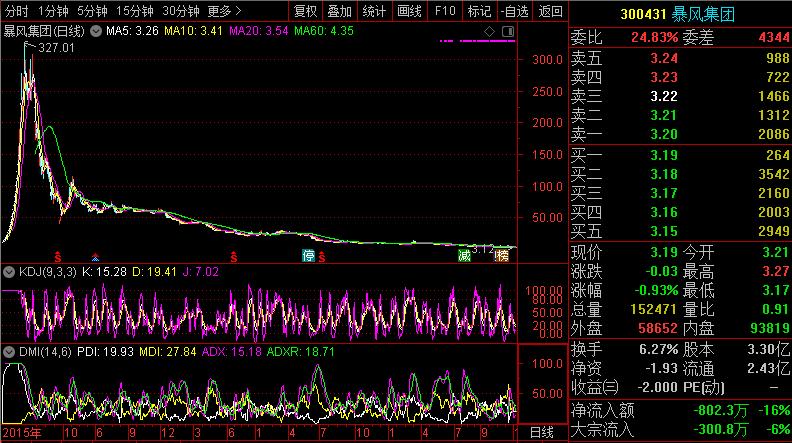The width and height of the screenshot is (792, 443).
Task: Click the 返回 back button
Action: [x=551, y=11]
